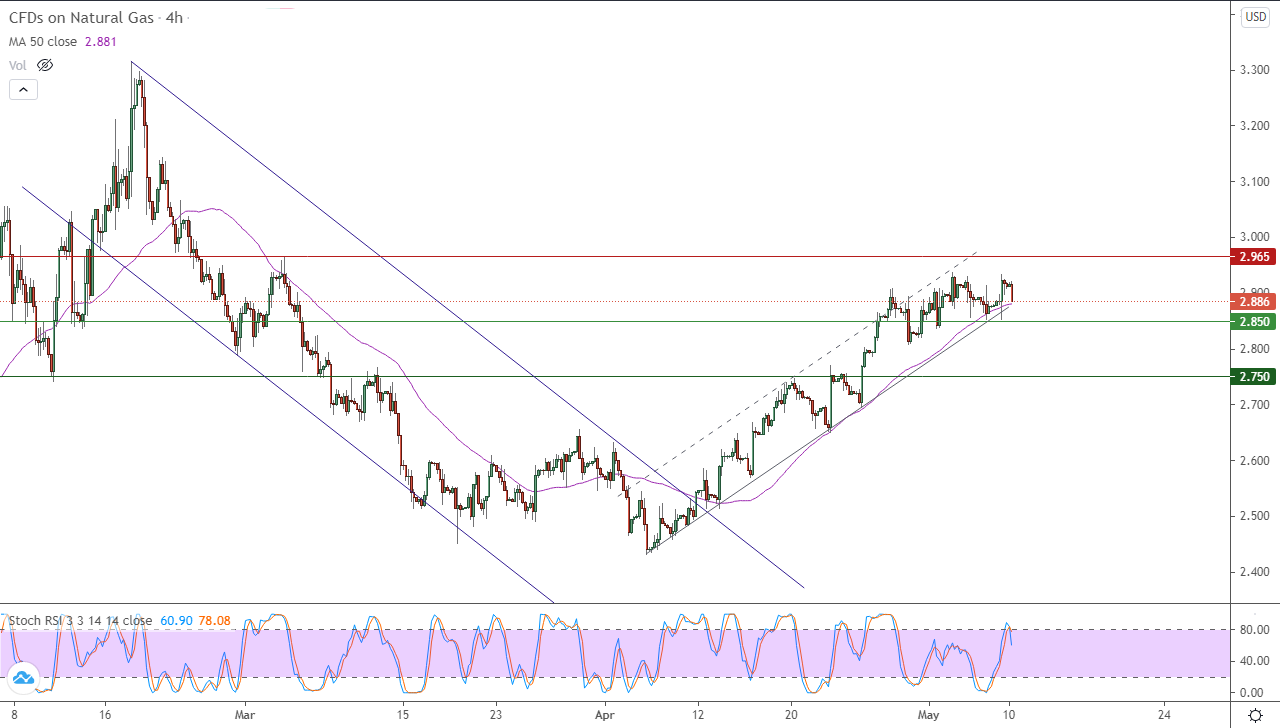Click the Mar date label on time axis
1280x728 pixels.
(x=243, y=715)
